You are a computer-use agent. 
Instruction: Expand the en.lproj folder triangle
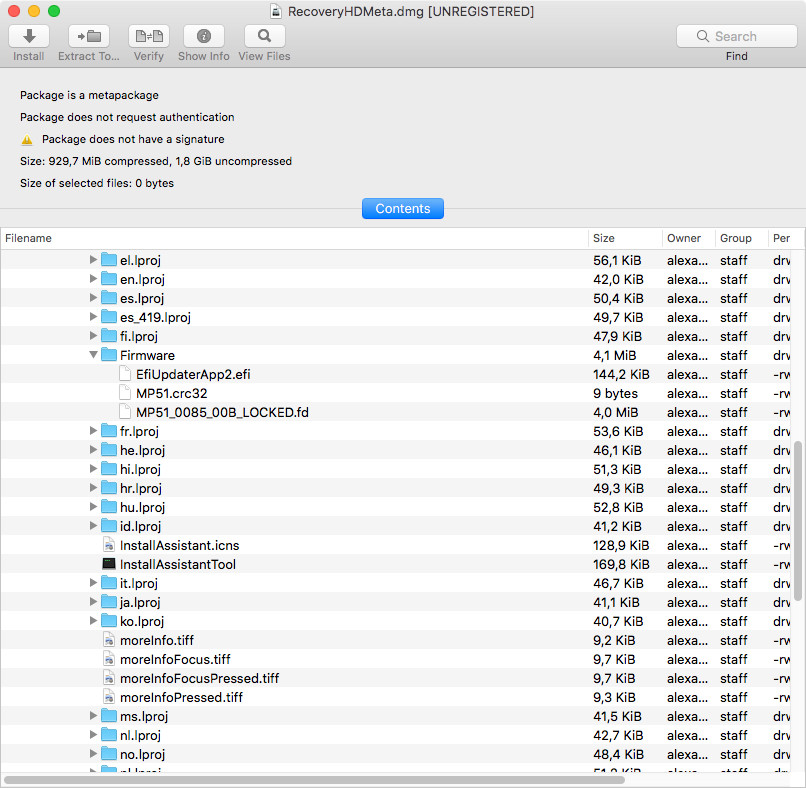93,279
